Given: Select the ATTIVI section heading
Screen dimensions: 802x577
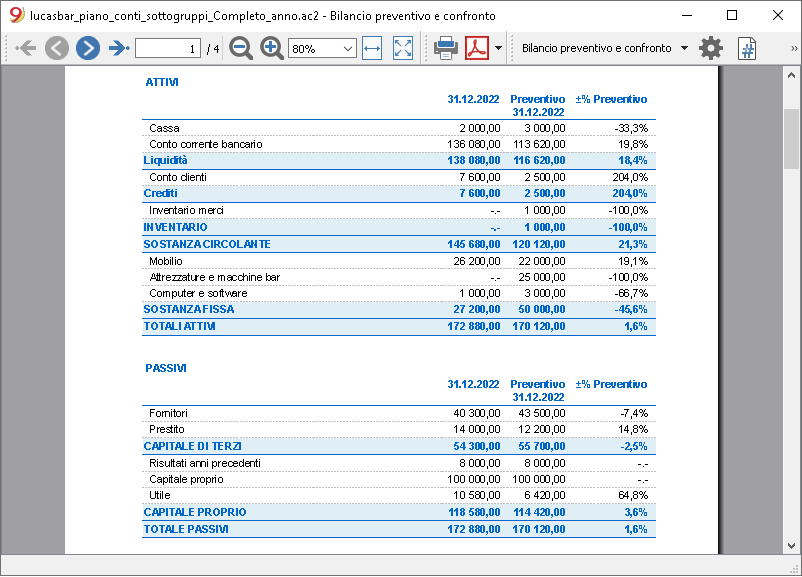Looking at the screenshot, I should [x=162, y=82].
